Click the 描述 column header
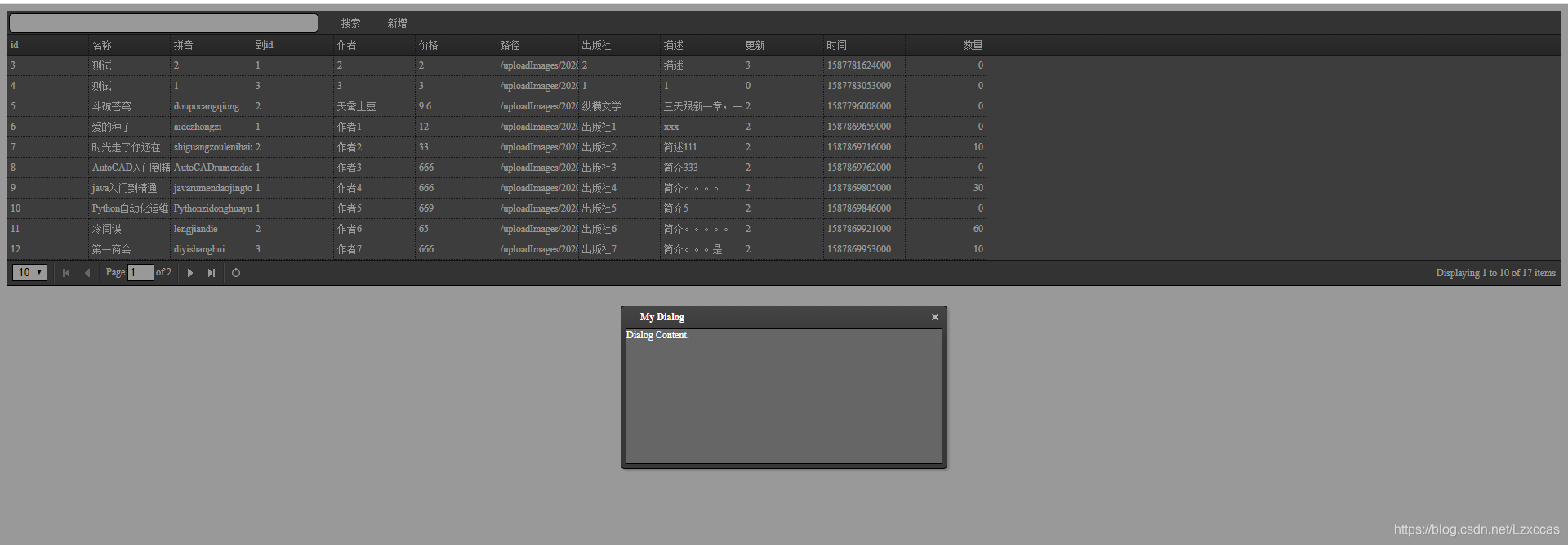The width and height of the screenshot is (1568, 545). [x=701, y=45]
